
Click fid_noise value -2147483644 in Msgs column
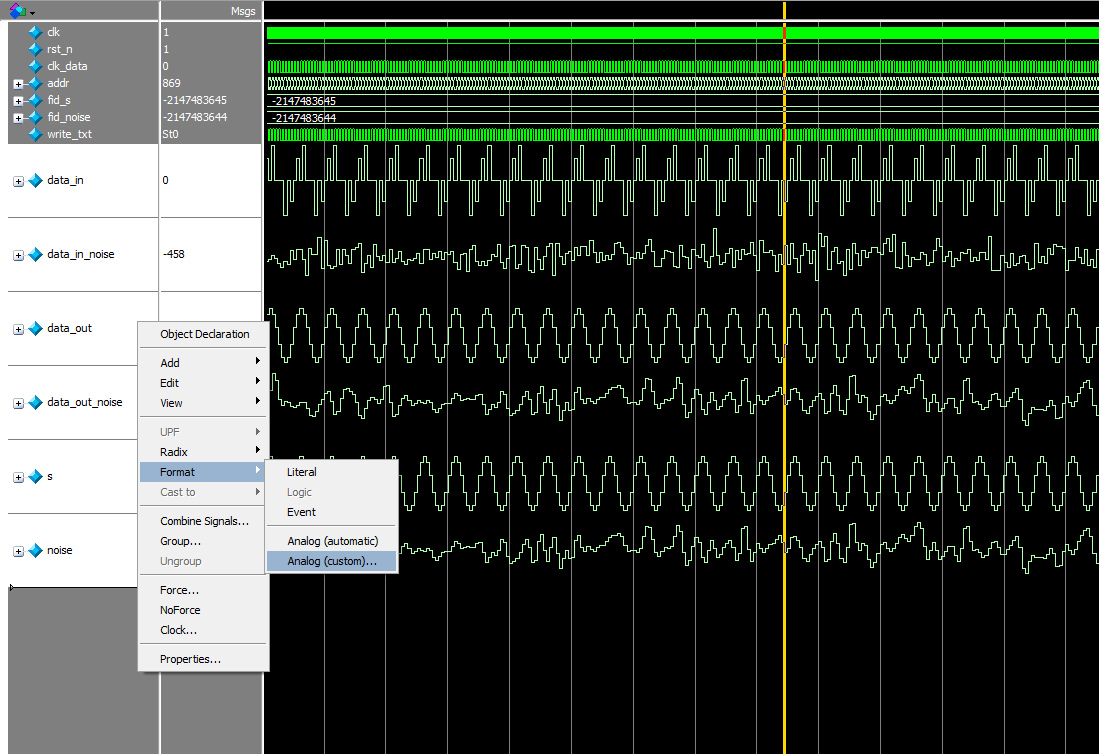(x=195, y=117)
